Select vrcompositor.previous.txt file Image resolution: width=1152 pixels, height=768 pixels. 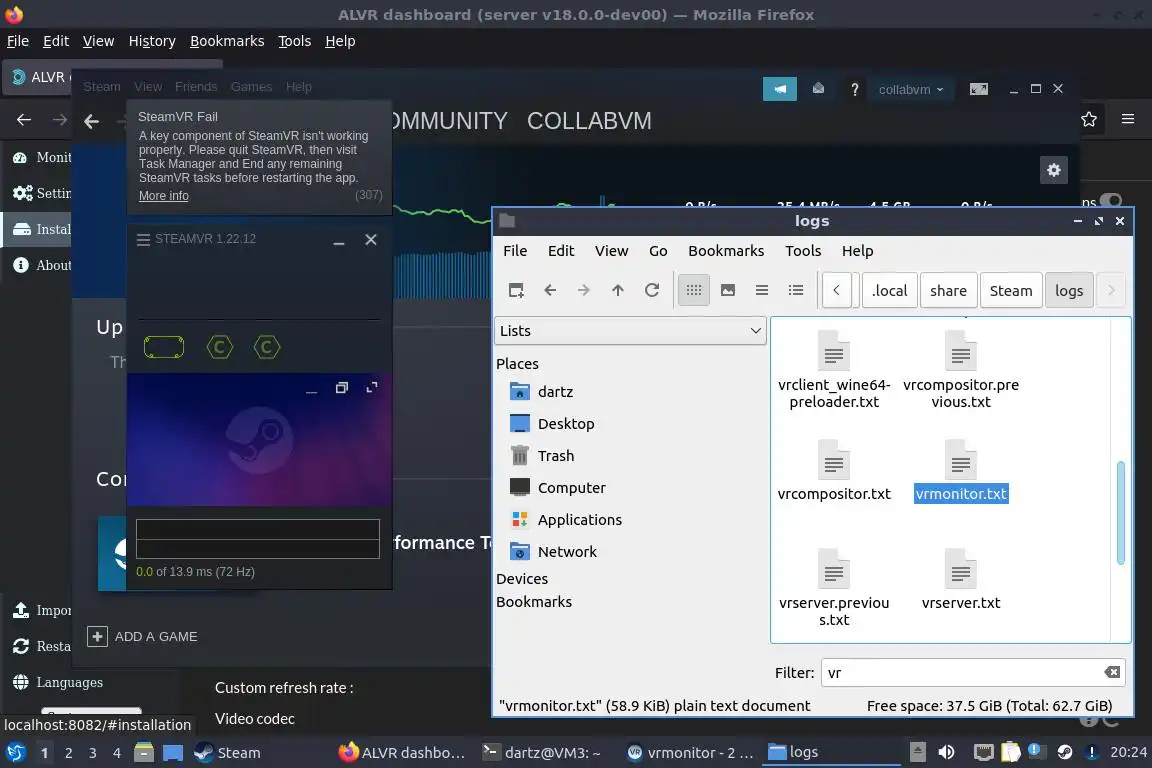pos(961,370)
